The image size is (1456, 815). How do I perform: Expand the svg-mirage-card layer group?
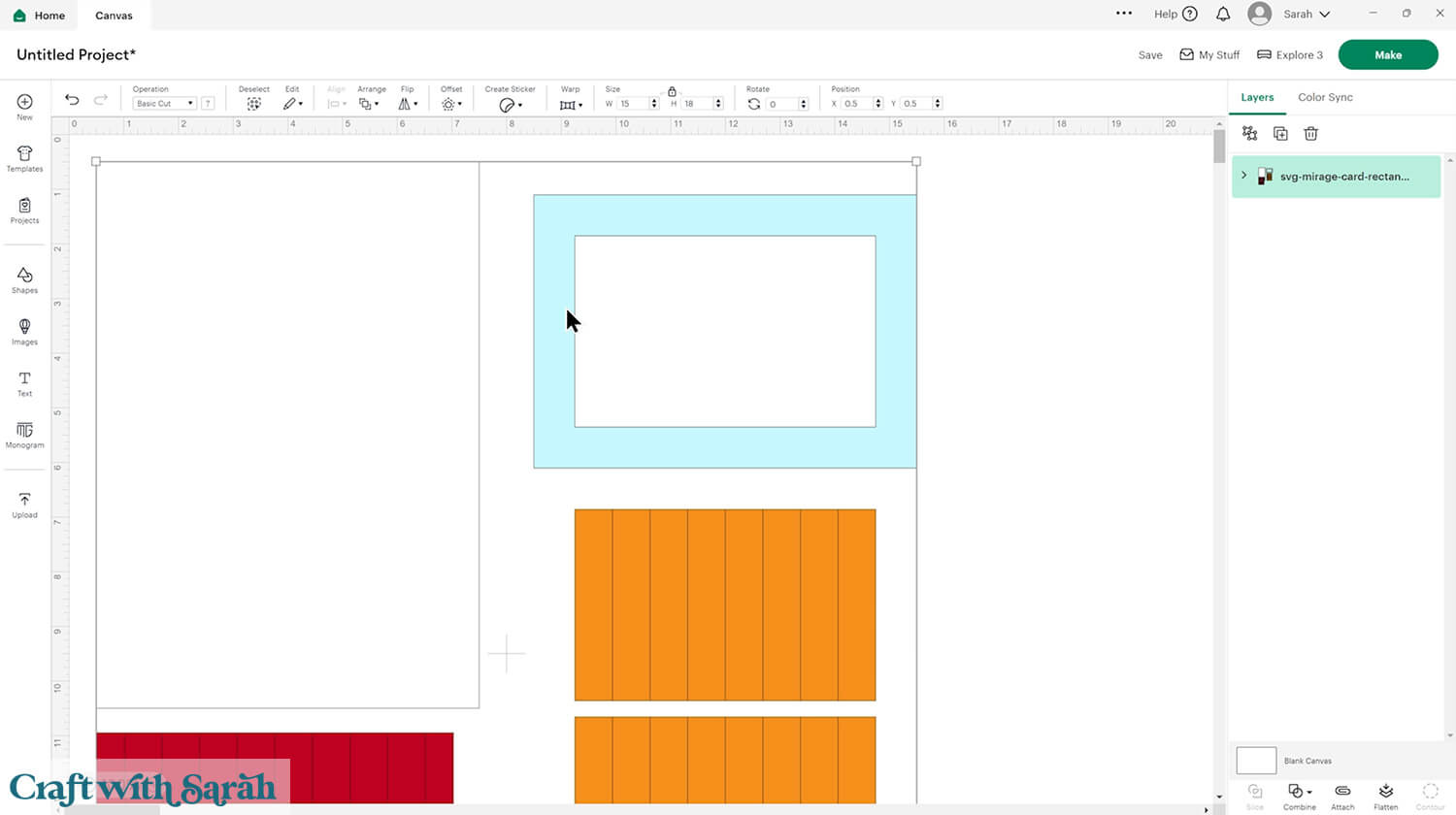[1244, 176]
